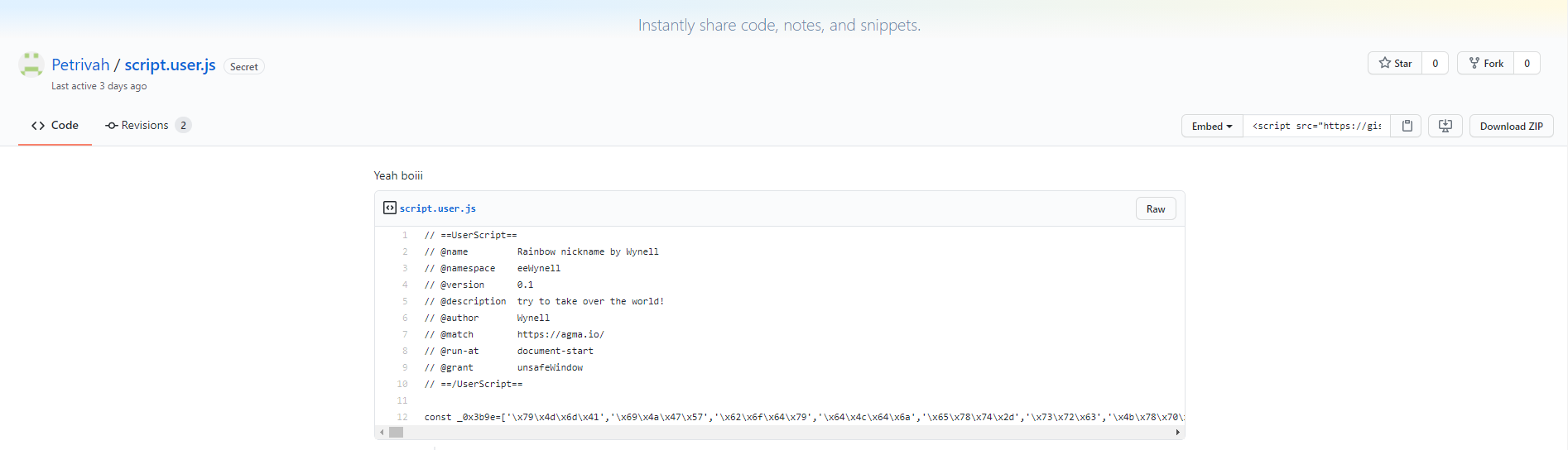Click the fork count number
Screen dimensions: 1568x450
tap(1527, 64)
